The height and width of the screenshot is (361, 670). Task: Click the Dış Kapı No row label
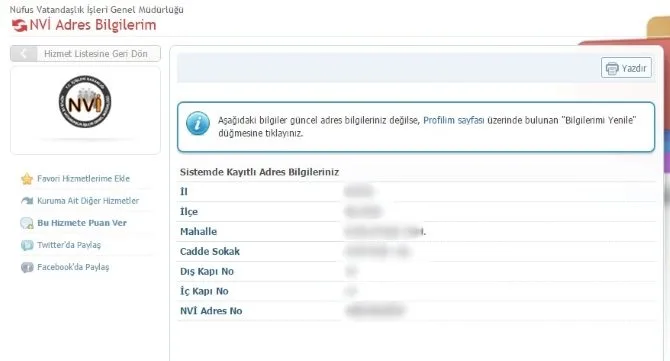[207, 272]
